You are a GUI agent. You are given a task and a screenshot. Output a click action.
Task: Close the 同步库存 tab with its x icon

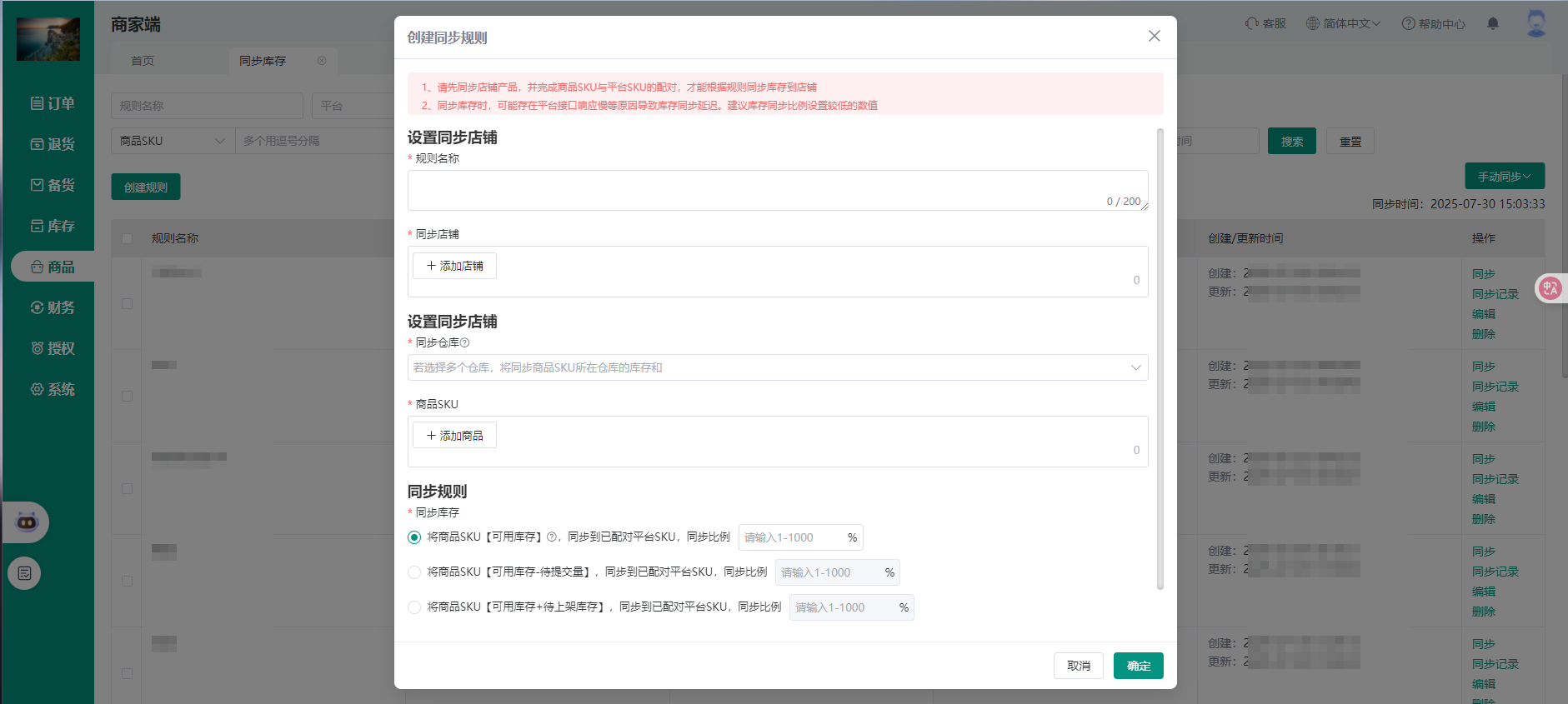[x=322, y=61]
